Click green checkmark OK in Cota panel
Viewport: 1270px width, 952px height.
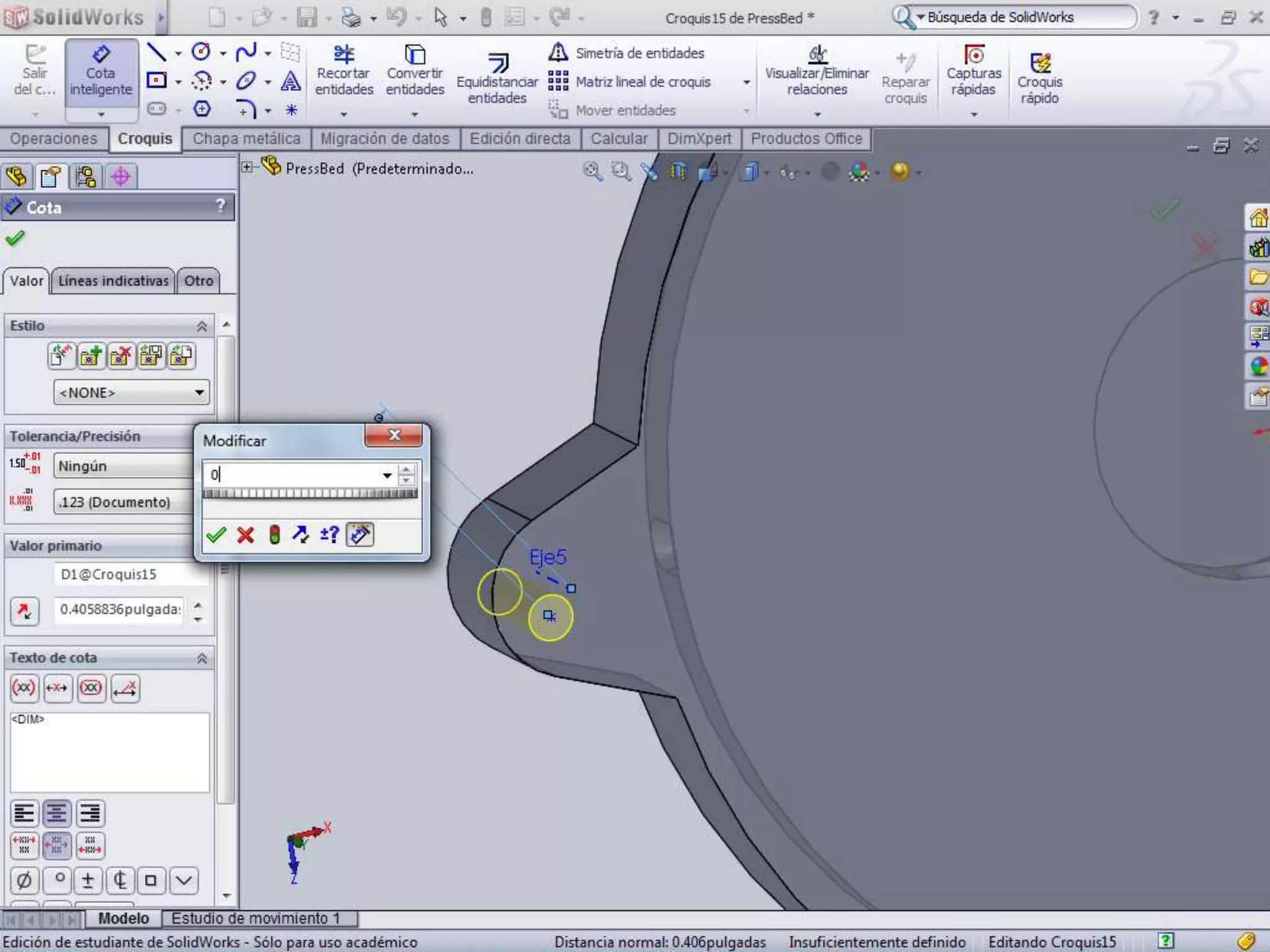coord(15,238)
